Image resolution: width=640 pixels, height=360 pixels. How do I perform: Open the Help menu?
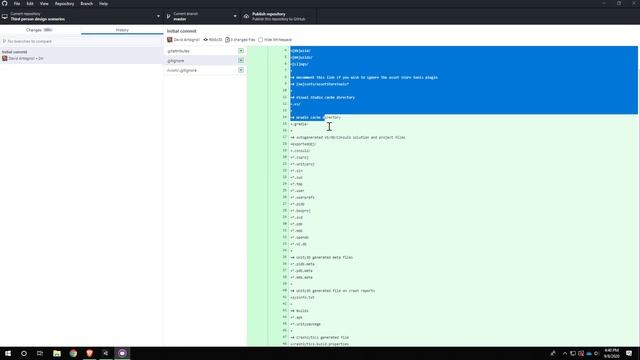coord(104,4)
